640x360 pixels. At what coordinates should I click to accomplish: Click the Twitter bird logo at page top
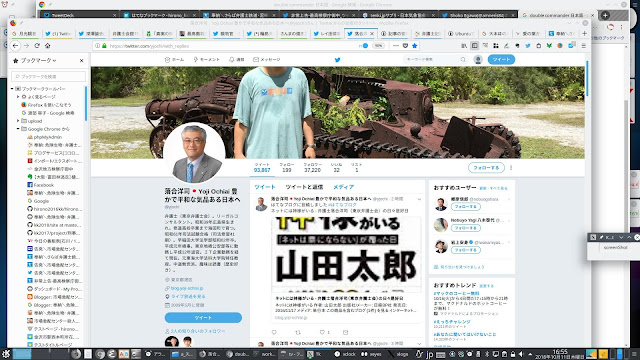tap(338, 60)
